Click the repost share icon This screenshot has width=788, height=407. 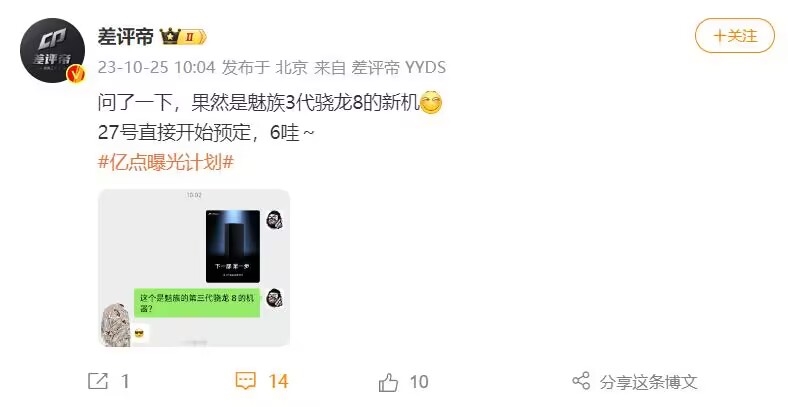pyautogui.click(x=98, y=381)
